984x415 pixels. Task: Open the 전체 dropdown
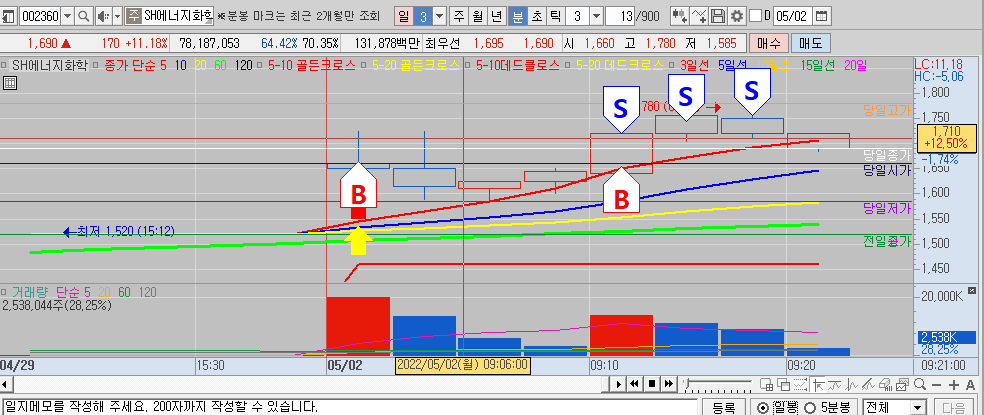[917, 407]
